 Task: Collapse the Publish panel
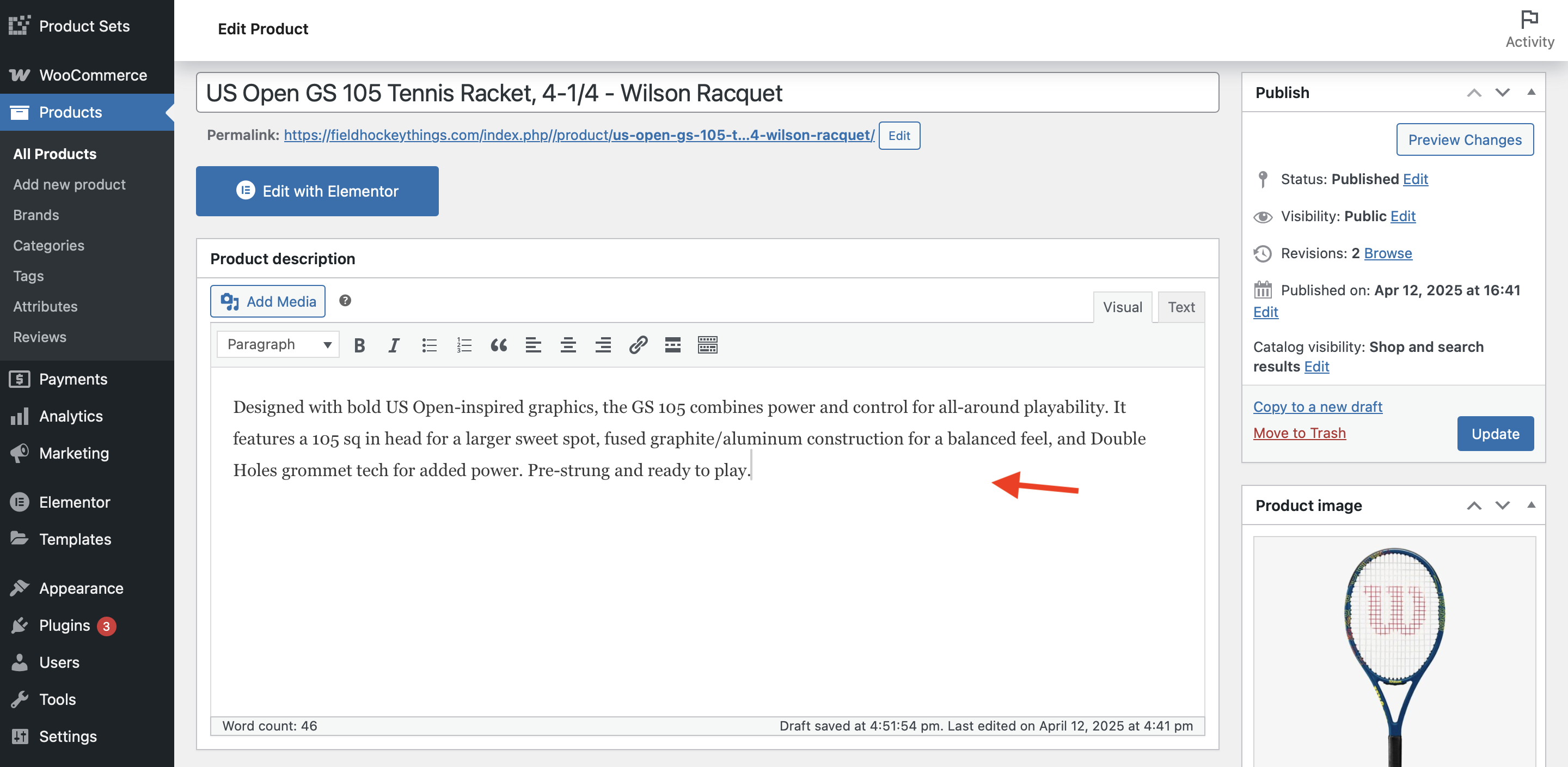[x=1531, y=93]
